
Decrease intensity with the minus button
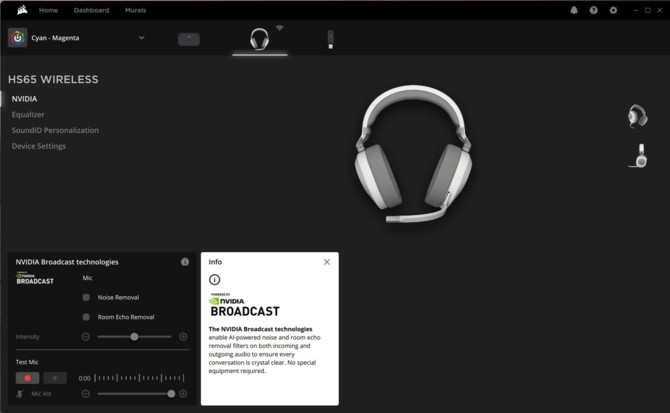click(85, 337)
